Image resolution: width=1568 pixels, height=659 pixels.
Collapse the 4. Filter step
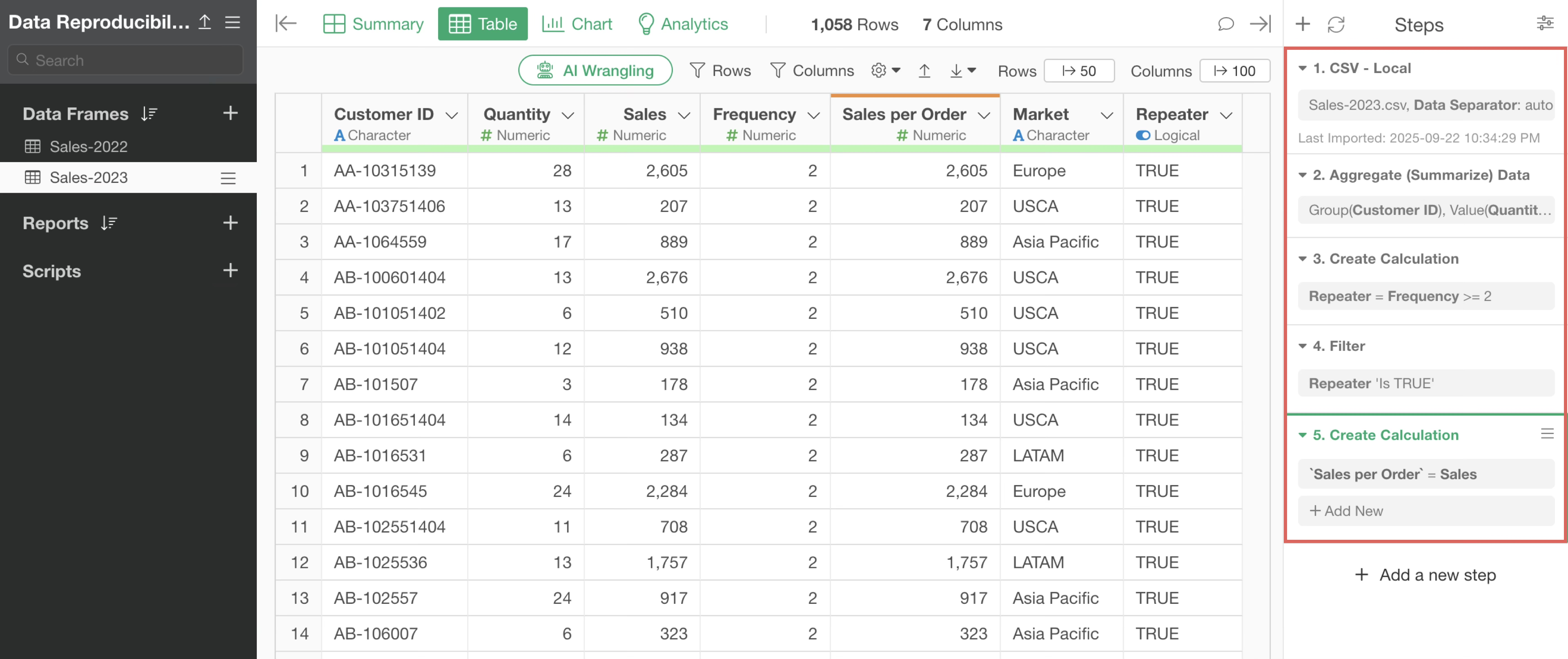[1303, 346]
